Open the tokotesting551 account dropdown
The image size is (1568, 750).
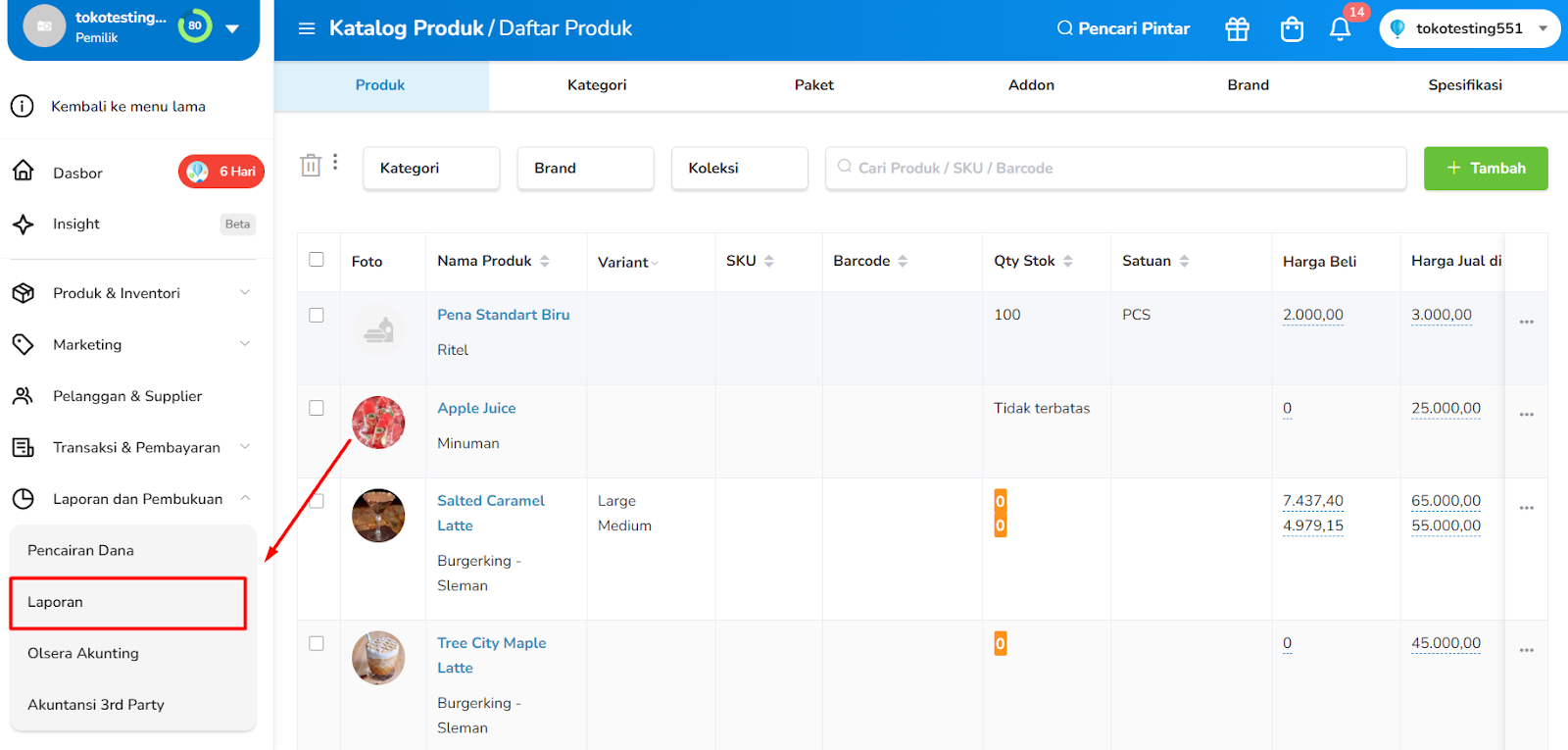1469,28
